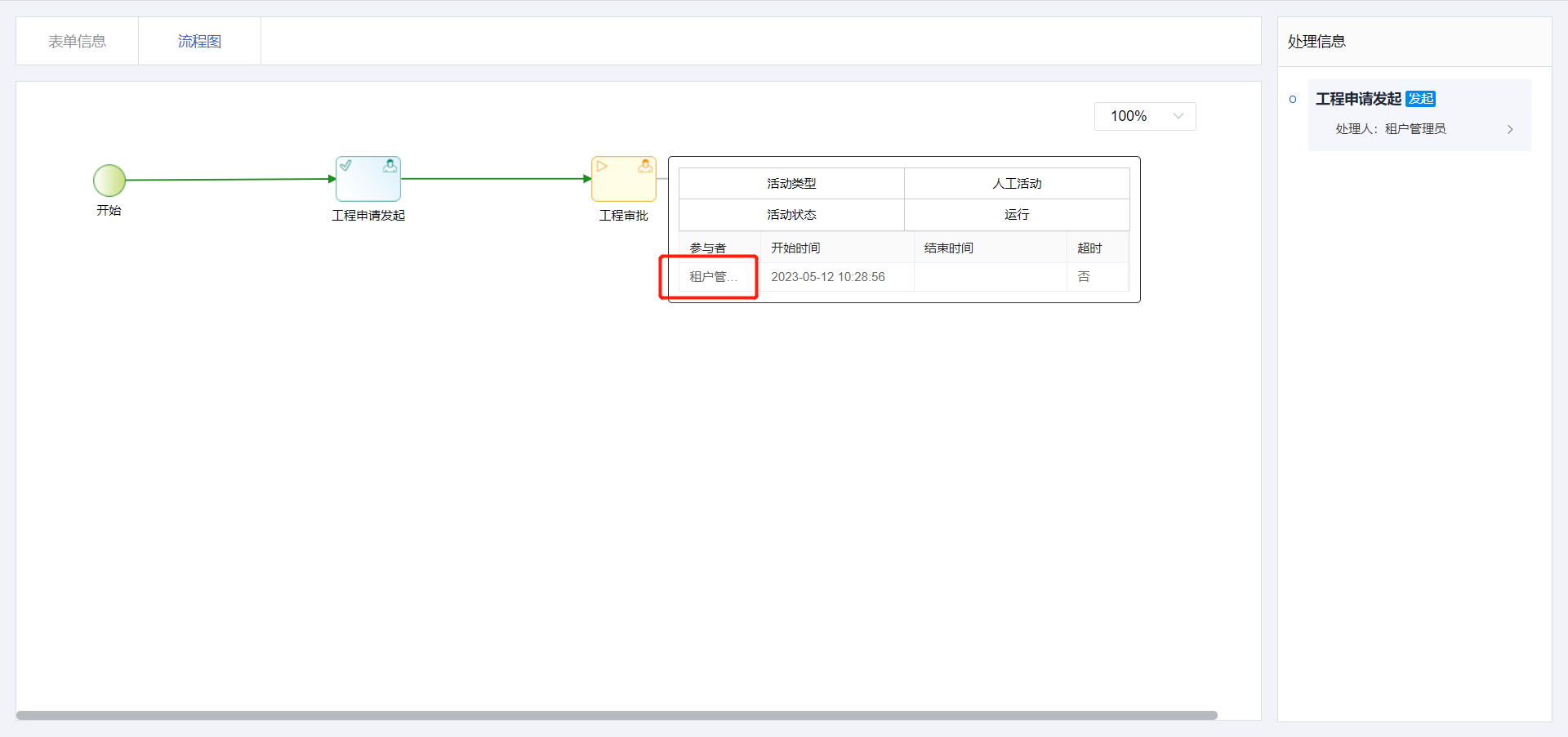
Task: Click the orange user icon on 工程审批 node
Action: (645, 166)
